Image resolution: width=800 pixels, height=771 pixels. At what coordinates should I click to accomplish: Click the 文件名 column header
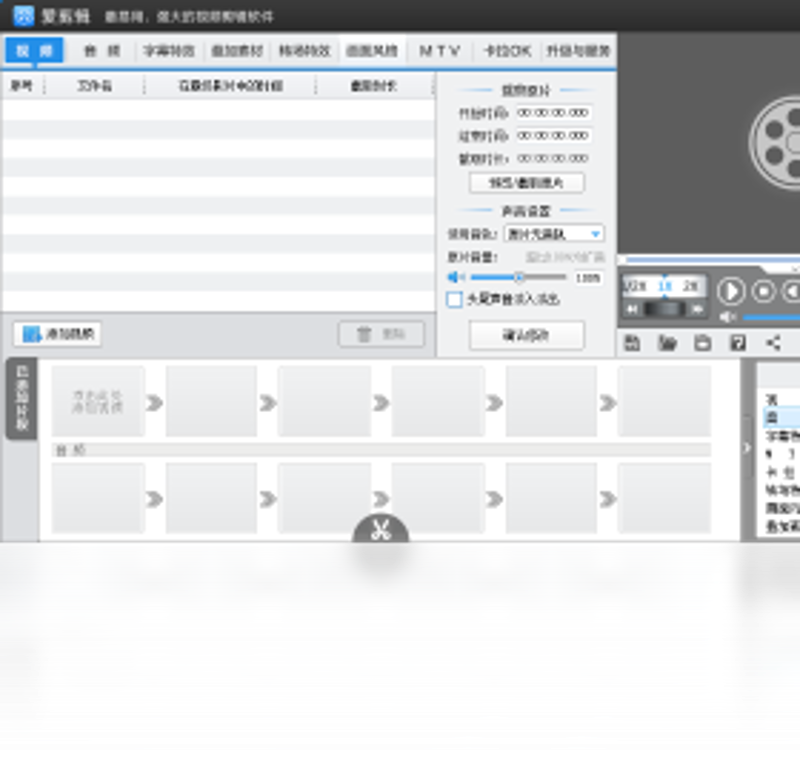click(94, 86)
